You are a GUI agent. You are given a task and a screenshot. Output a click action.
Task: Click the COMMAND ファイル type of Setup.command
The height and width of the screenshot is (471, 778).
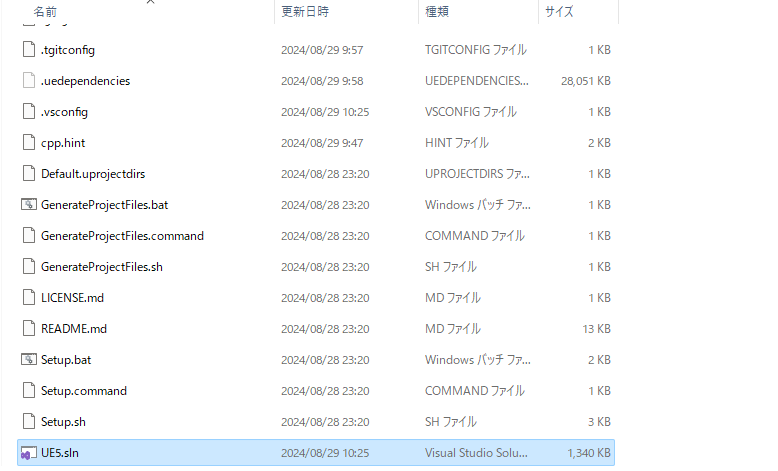pyautogui.click(x=475, y=391)
